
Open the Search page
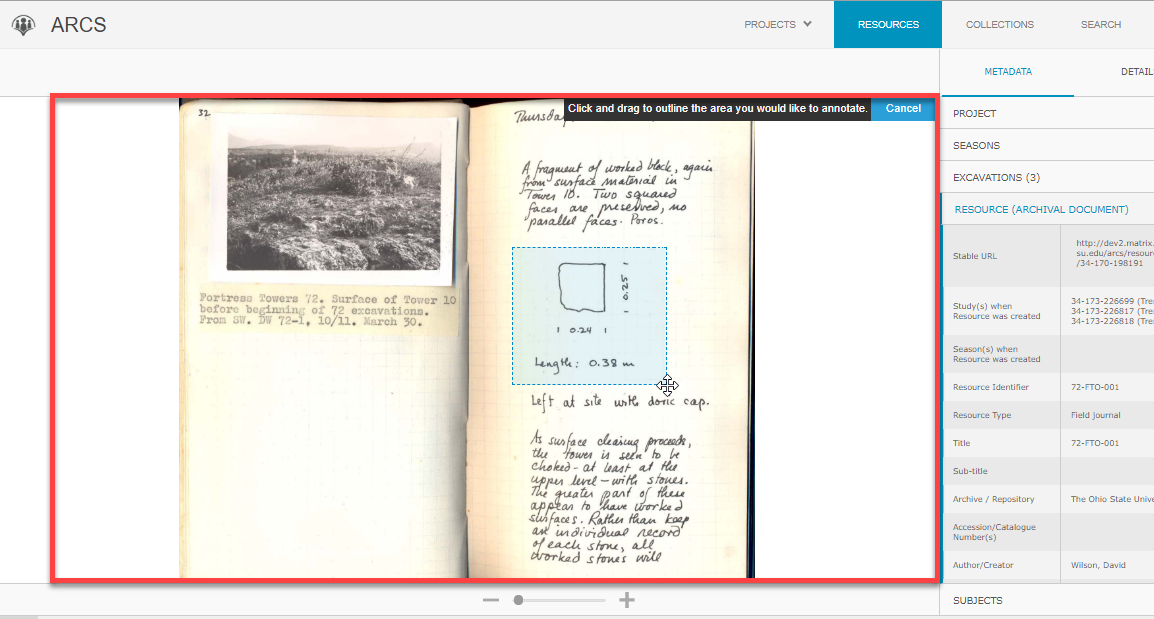tap(1100, 24)
